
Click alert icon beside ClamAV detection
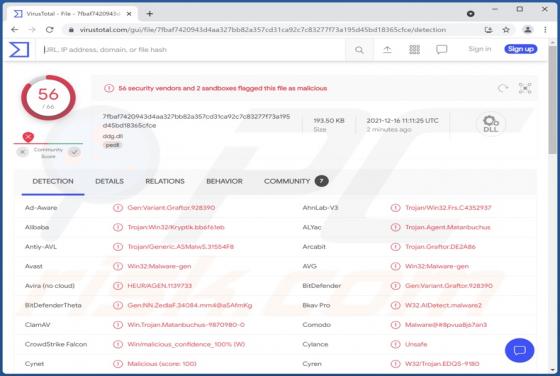click(118, 325)
